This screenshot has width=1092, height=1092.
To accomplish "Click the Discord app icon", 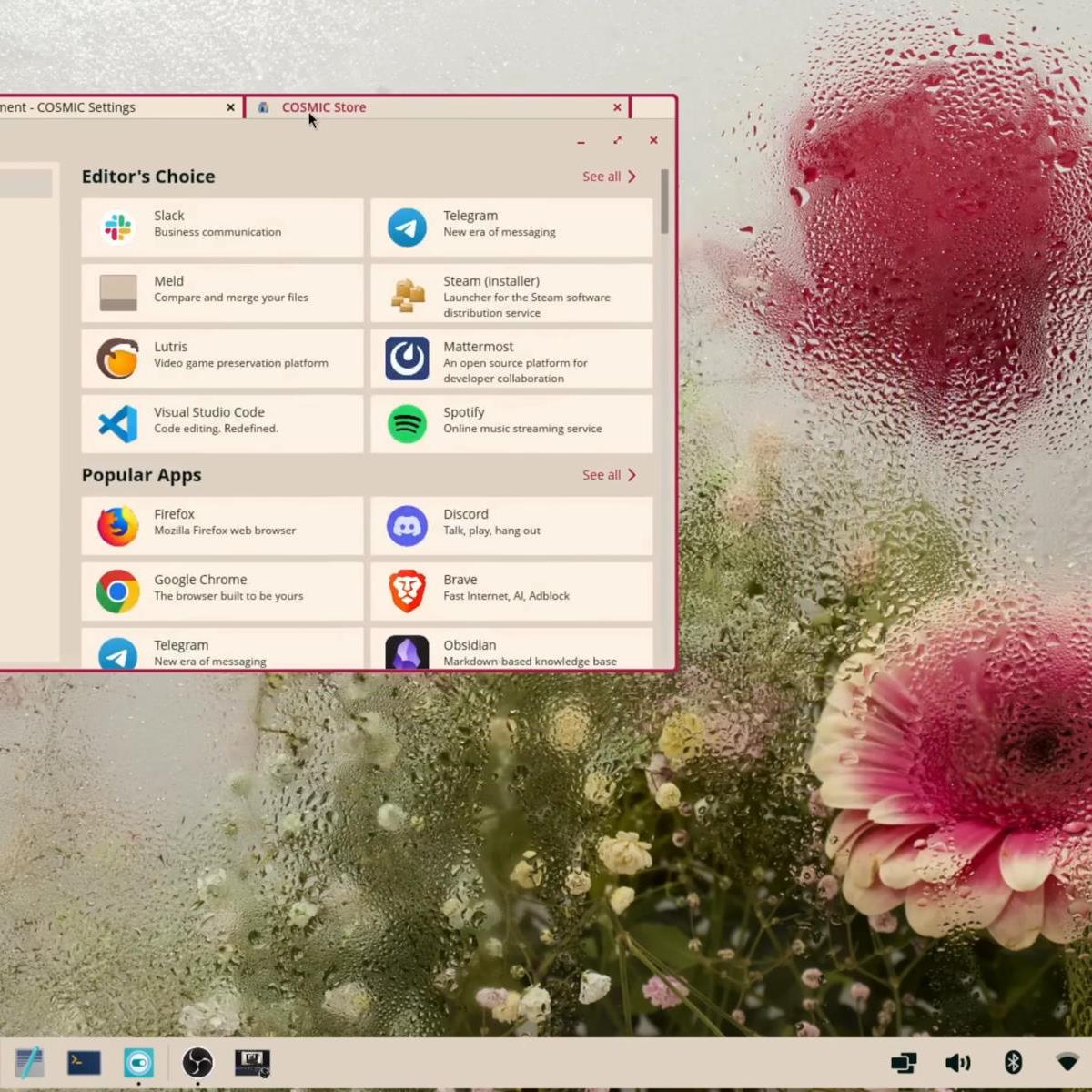I will (407, 526).
